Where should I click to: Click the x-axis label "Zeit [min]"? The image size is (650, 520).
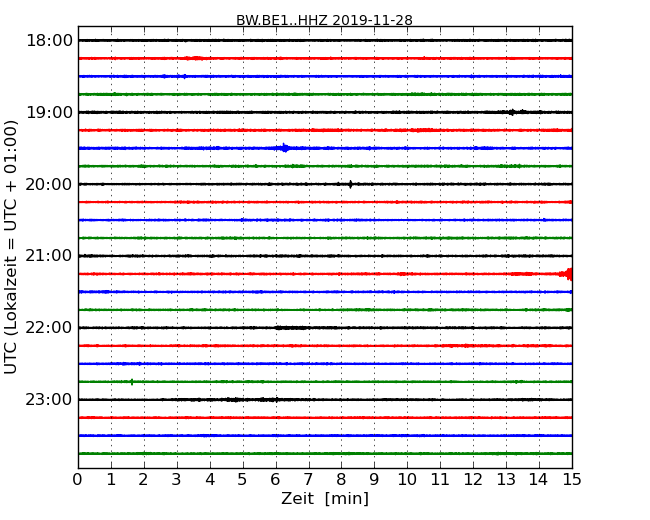coord(325,498)
